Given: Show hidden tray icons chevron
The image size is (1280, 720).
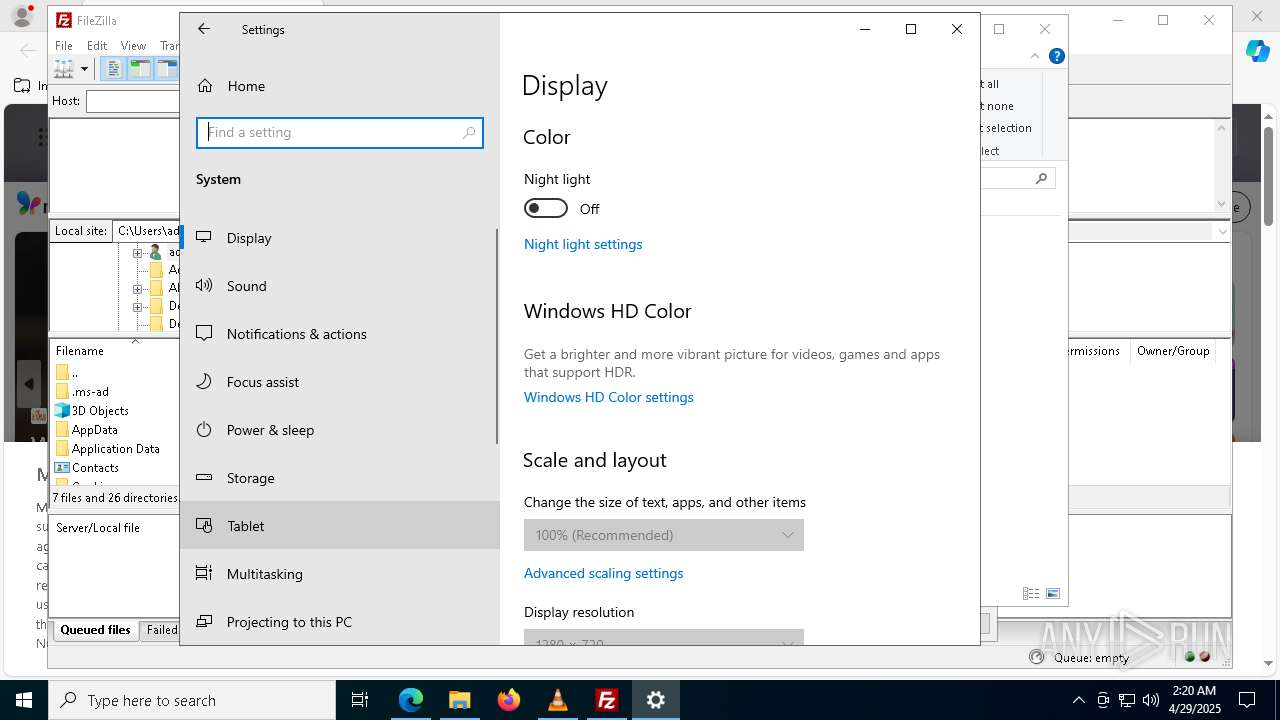Looking at the screenshot, I should pyautogui.click(x=1079, y=700).
